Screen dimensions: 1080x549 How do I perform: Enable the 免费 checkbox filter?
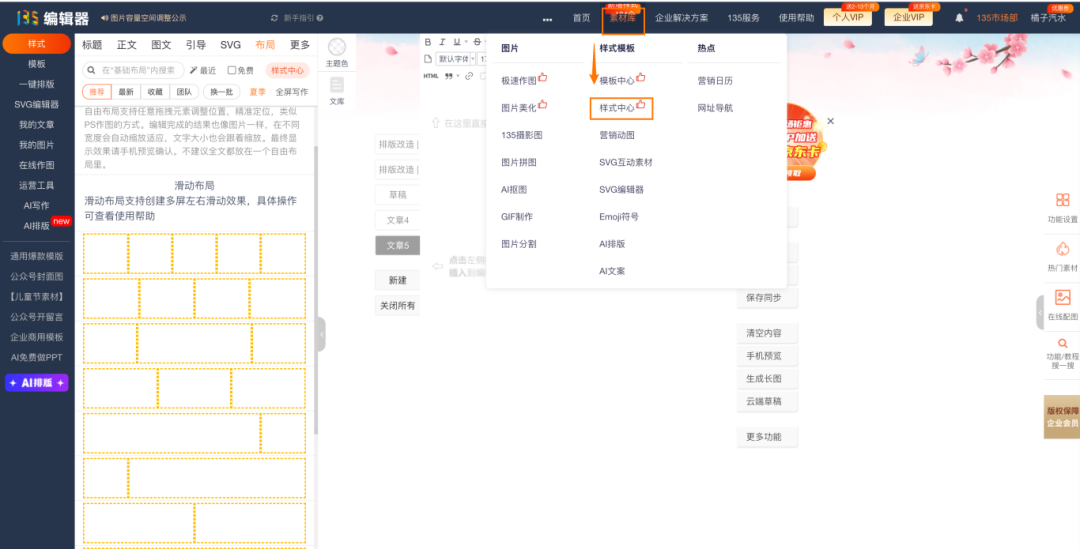point(232,70)
